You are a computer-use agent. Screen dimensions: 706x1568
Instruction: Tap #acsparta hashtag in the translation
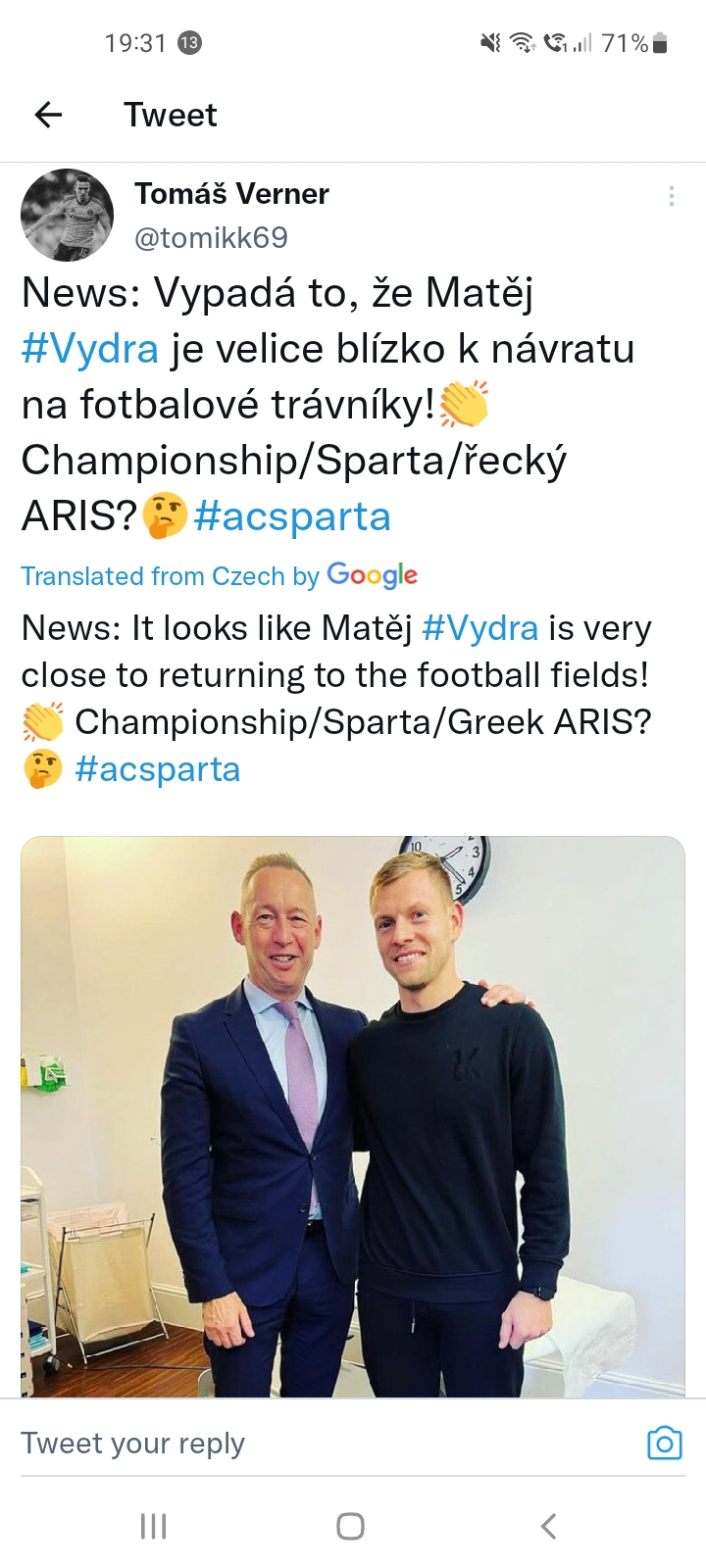(x=157, y=769)
